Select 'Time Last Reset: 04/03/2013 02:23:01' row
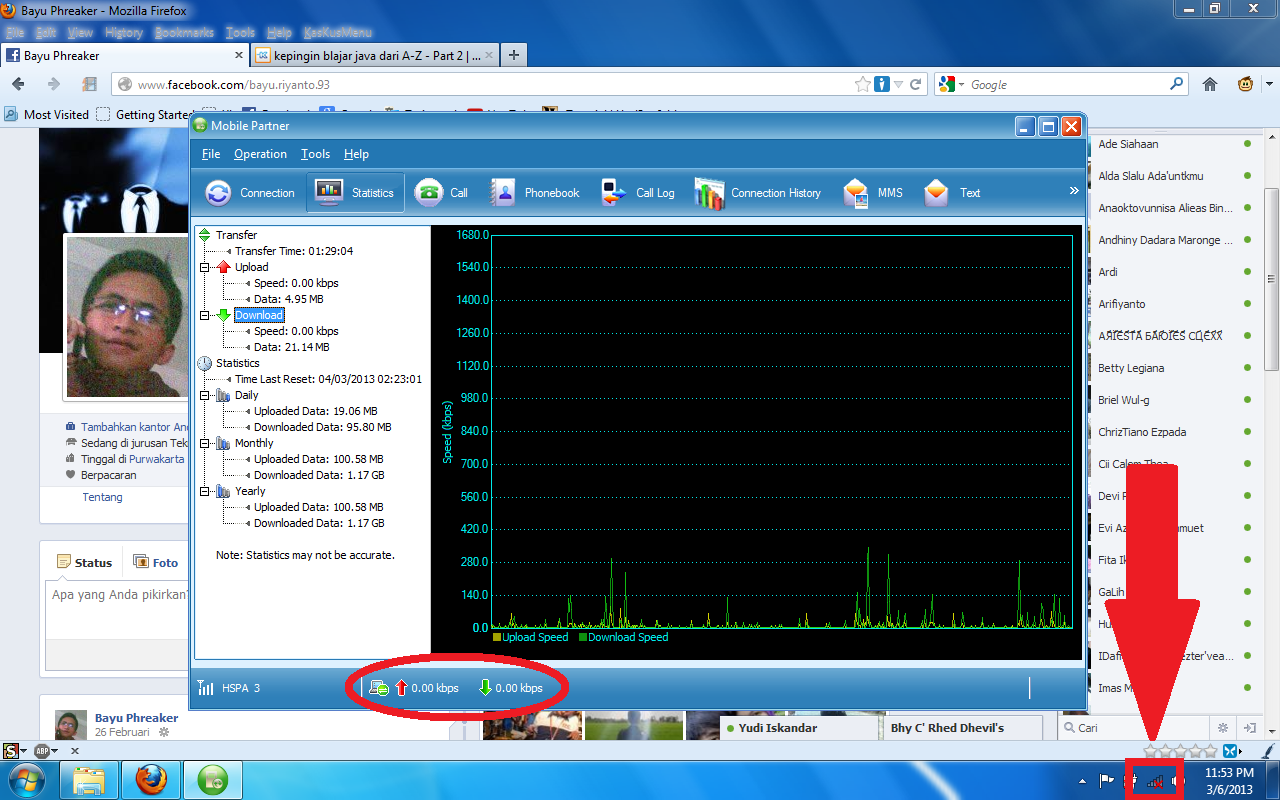1280x800 pixels. tap(328, 379)
